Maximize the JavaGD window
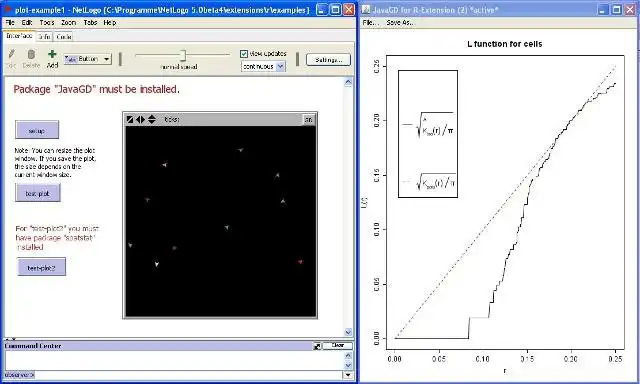The height and width of the screenshot is (384, 640). [616, 9]
